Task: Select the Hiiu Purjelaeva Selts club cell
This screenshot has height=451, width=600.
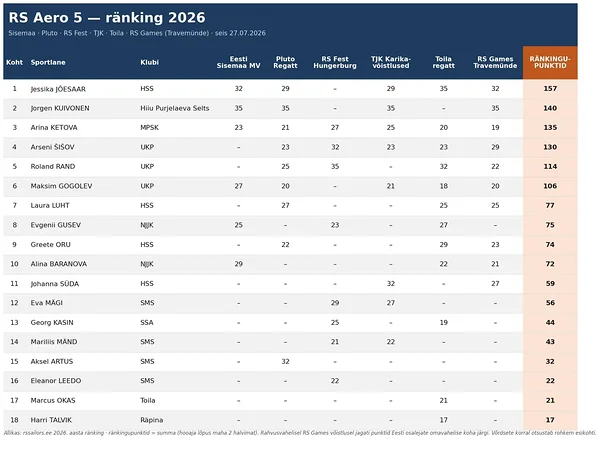Action: [x=174, y=108]
